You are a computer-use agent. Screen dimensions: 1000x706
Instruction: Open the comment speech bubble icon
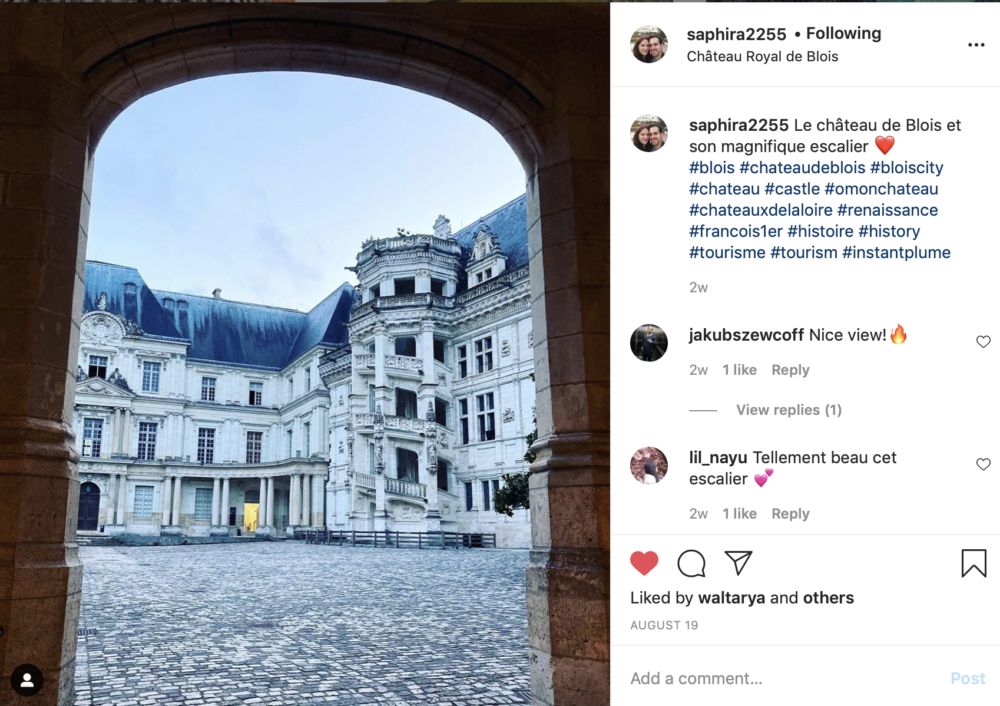691,563
